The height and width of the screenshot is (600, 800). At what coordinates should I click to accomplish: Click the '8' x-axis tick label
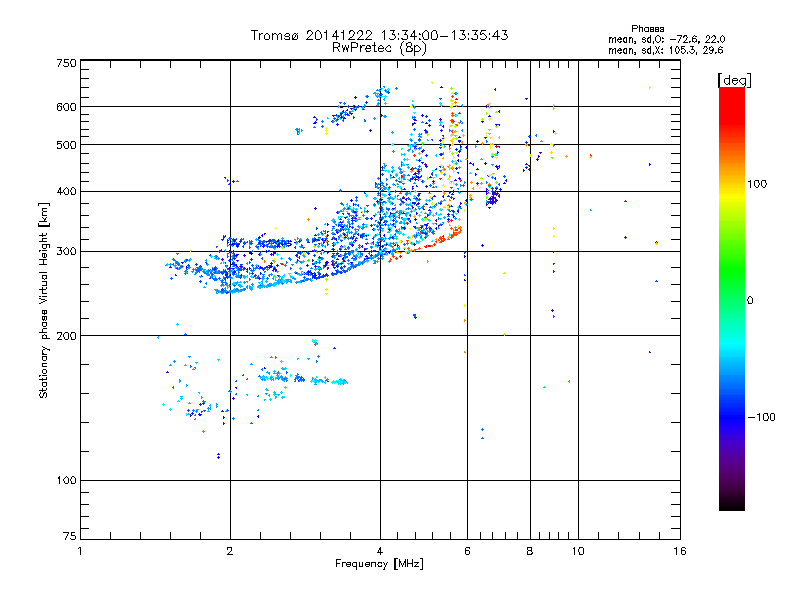coord(530,551)
